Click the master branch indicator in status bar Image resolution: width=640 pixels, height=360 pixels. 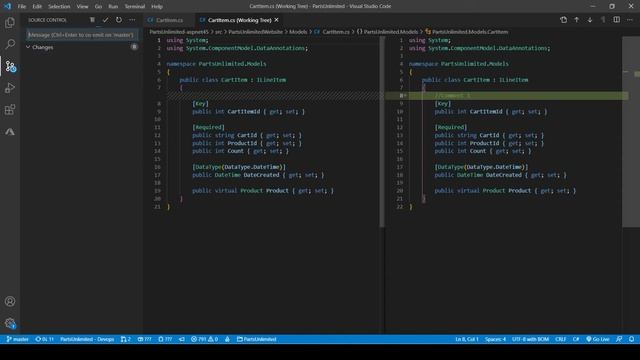[17, 339]
